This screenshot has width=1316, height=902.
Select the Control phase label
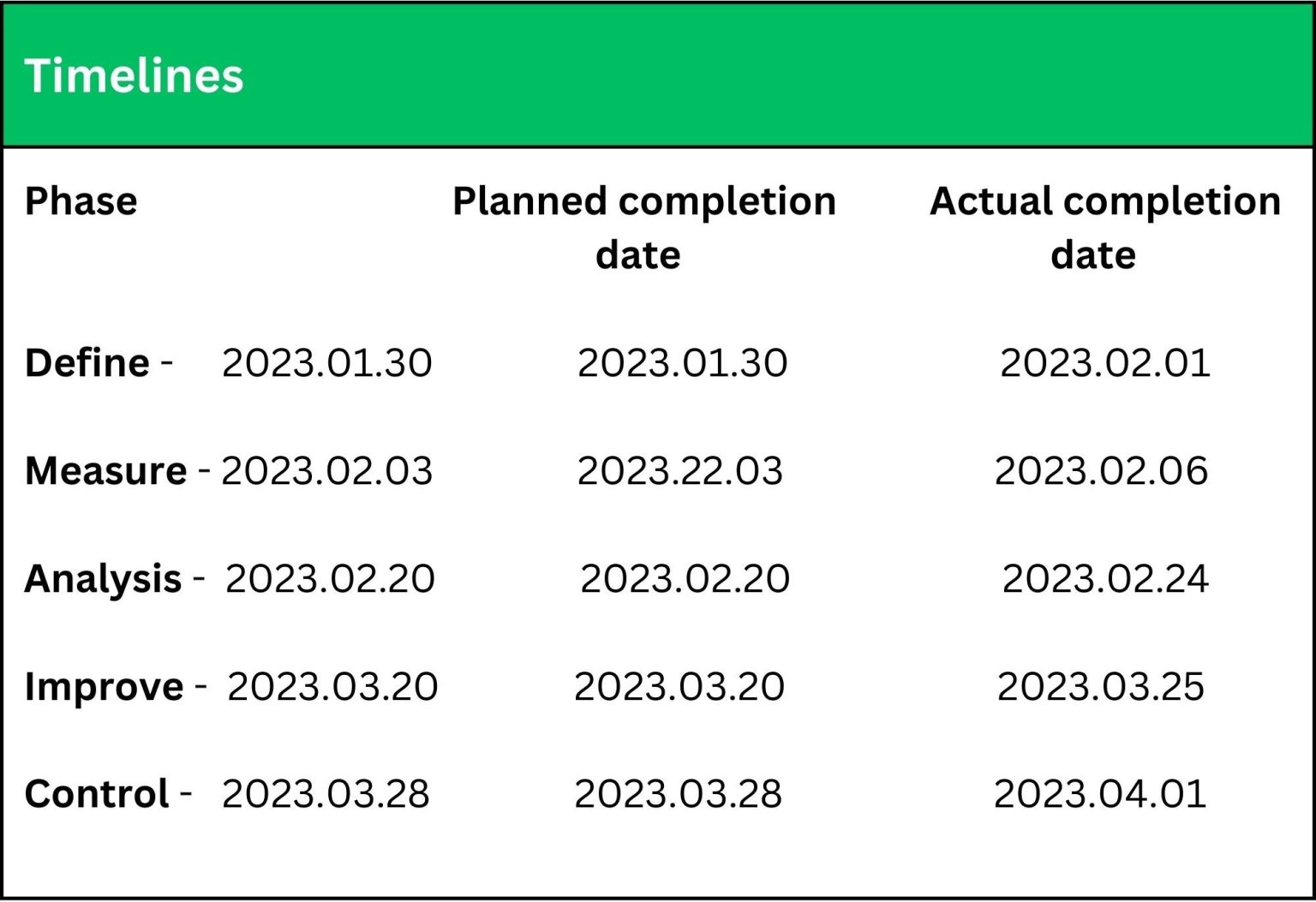(x=97, y=793)
